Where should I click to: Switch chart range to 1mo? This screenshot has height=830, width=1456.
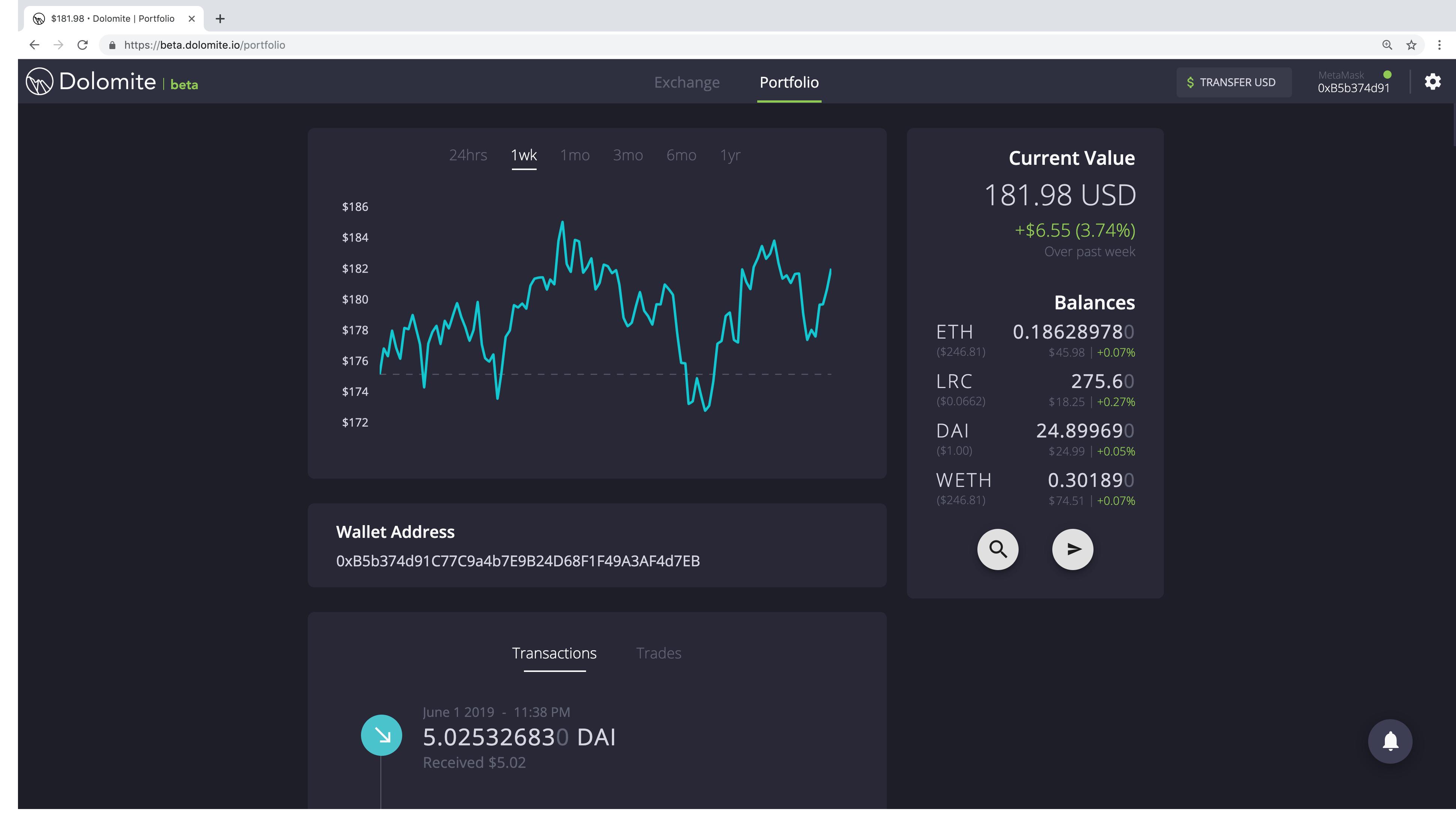click(x=574, y=155)
